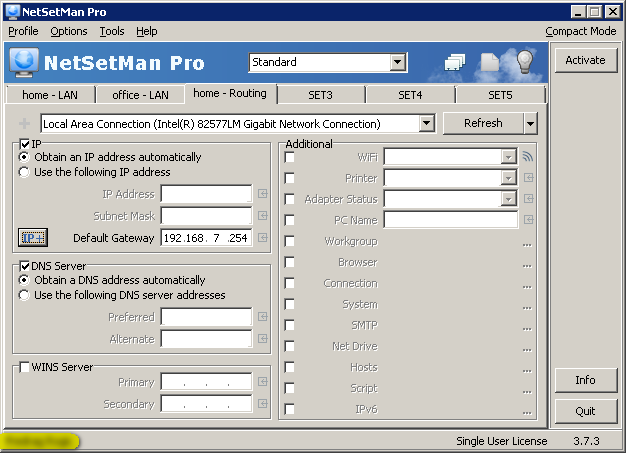Open the network adapter dropdown list
This screenshot has height=453, width=626.
coord(426,124)
